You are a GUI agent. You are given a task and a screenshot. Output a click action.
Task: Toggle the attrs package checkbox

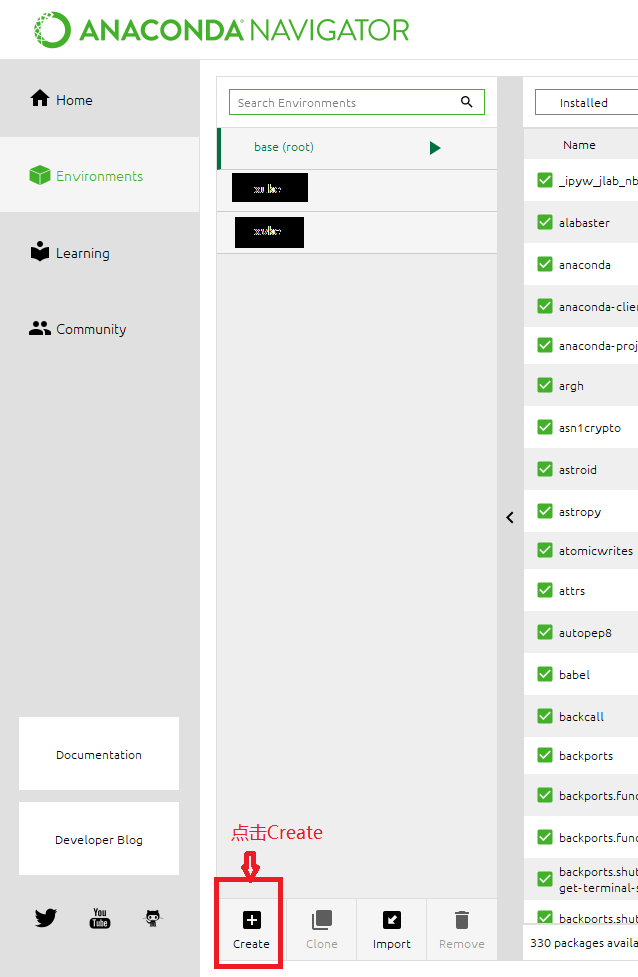tap(545, 590)
